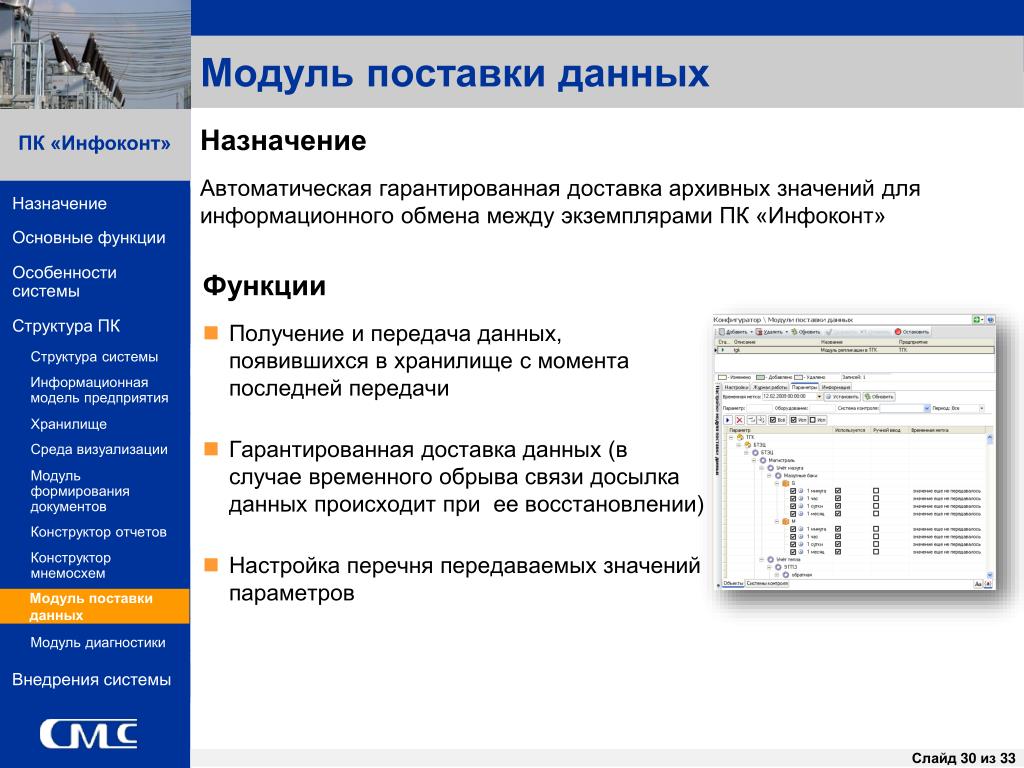Open the Временная метка date dropdown

[820, 396]
